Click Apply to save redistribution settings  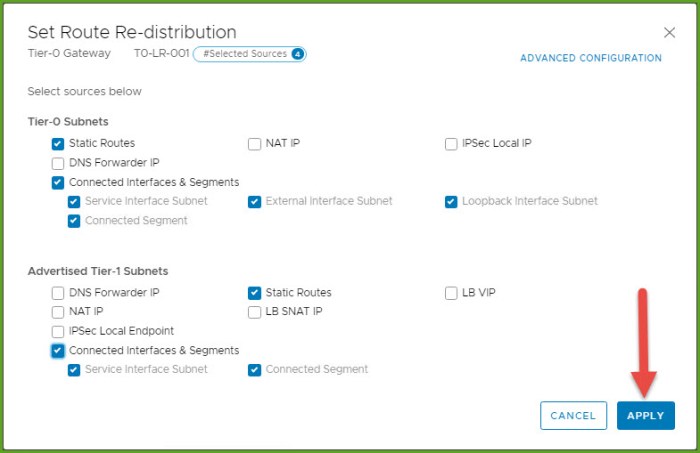coord(645,415)
